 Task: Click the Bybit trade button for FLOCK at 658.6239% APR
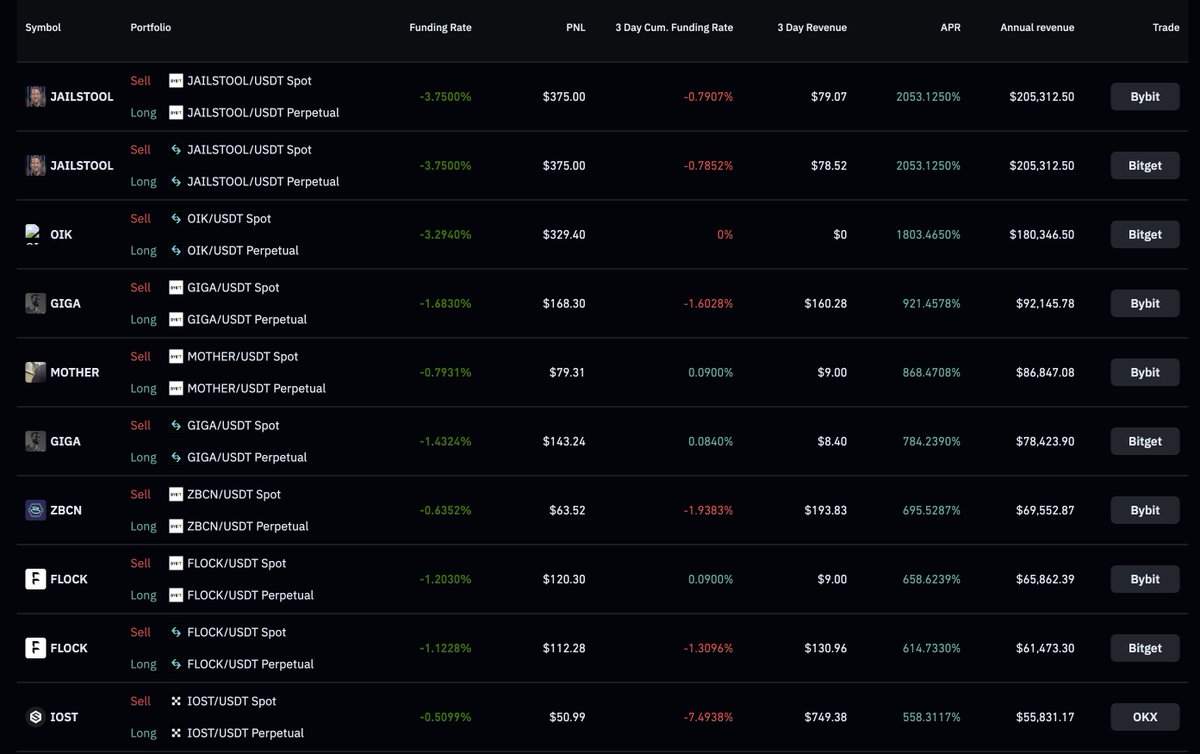(x=1145, y=580)
